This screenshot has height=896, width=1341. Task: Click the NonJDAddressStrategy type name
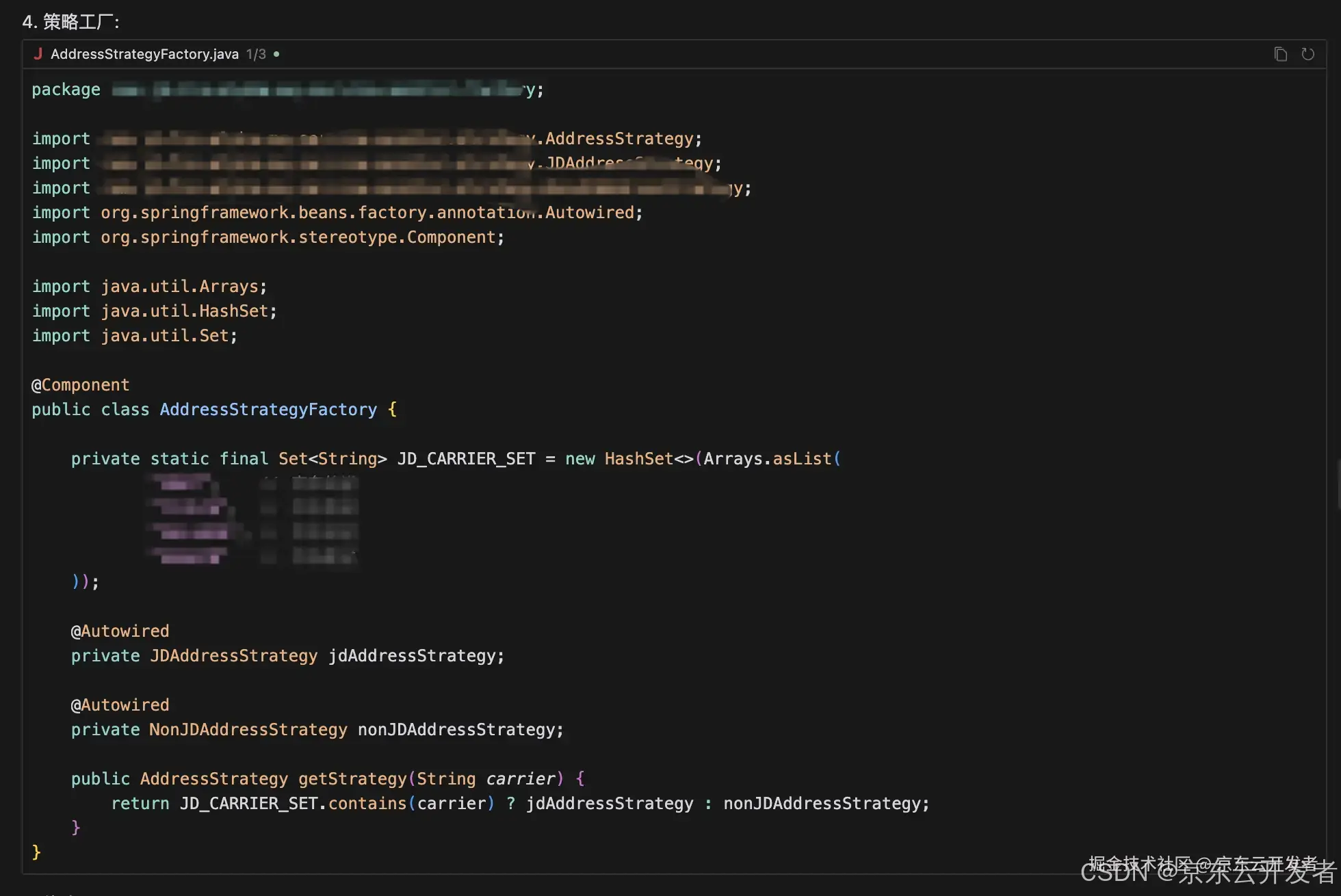pos(248,730)
